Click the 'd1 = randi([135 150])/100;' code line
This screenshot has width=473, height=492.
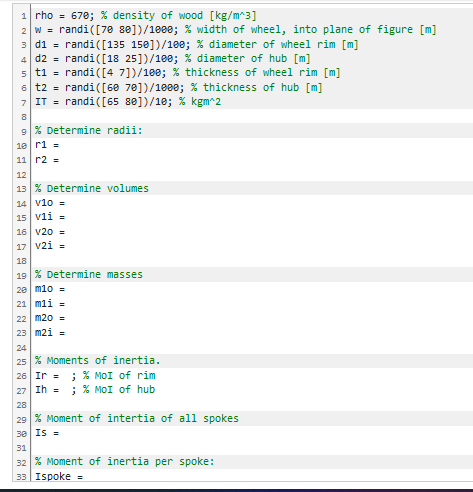click(x=112, y=44)
